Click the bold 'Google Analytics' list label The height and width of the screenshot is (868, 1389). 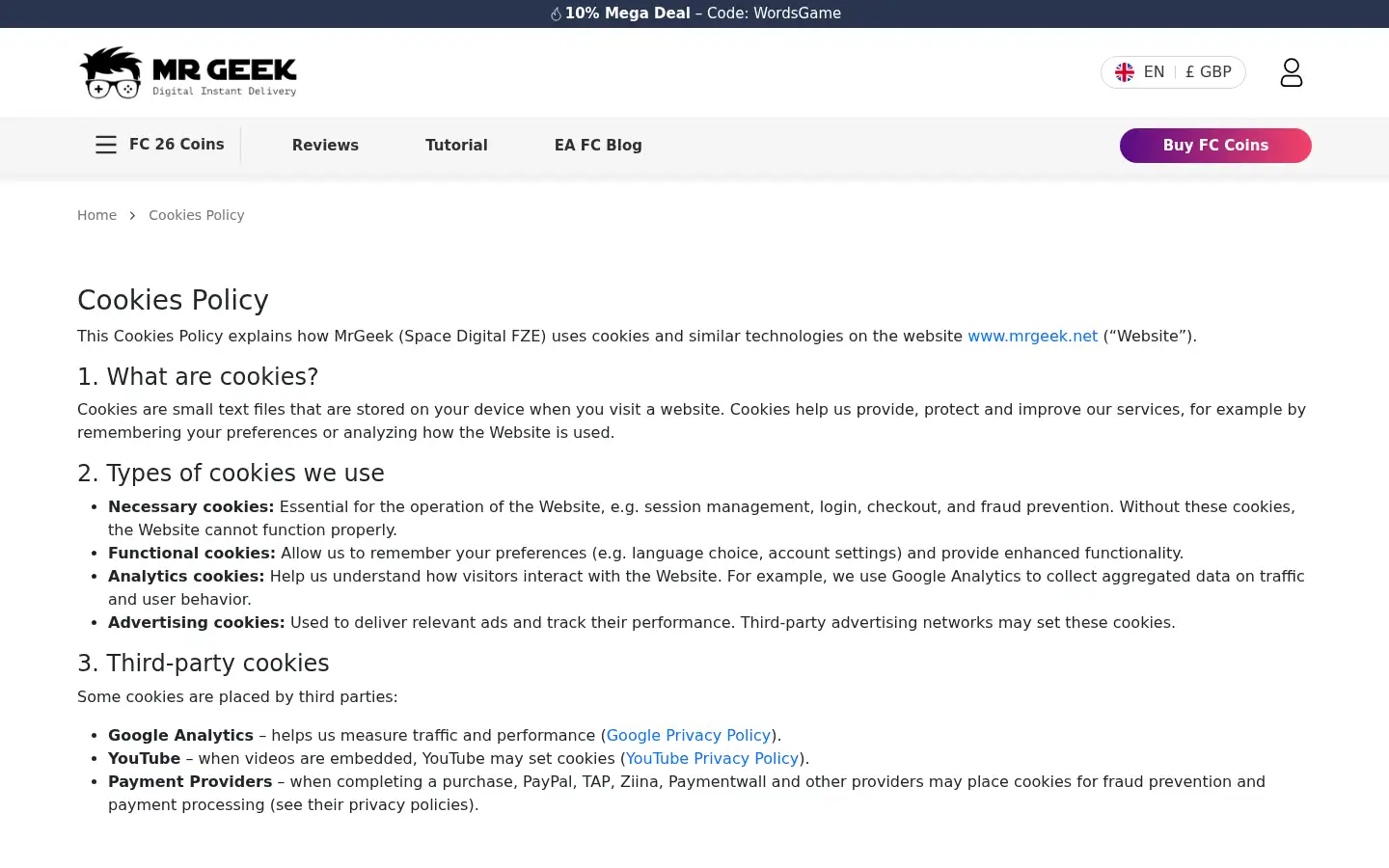coord(180,735)
